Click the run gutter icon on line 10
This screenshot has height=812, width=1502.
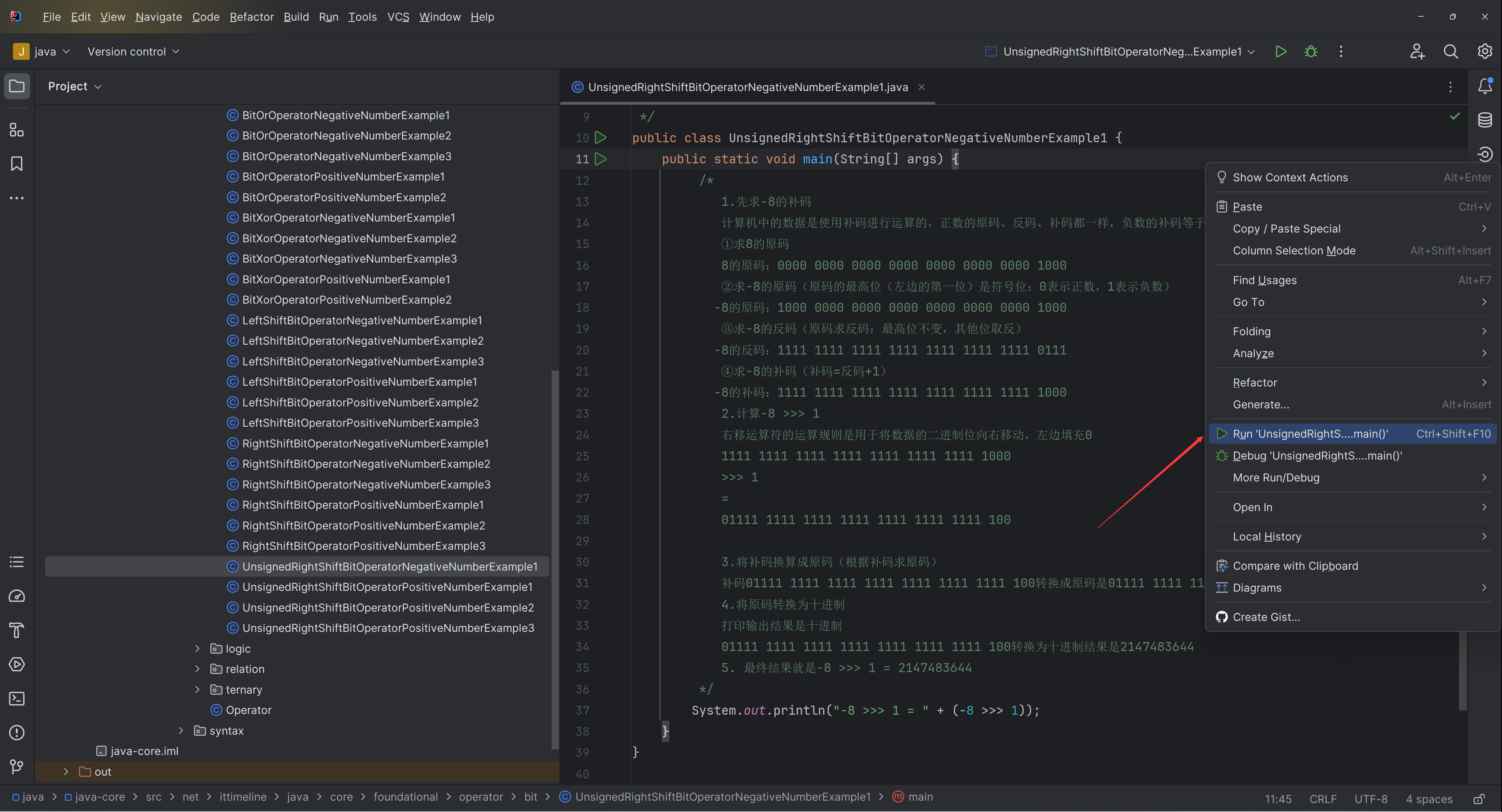pyautogui.click(x=600, y=138)
